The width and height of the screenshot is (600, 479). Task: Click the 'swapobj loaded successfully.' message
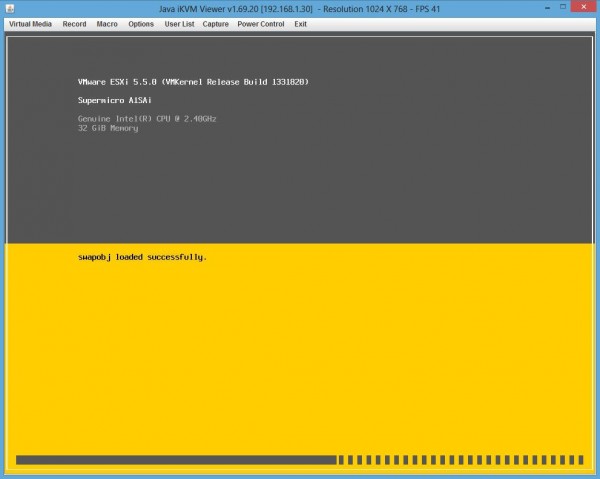(142, 257)
